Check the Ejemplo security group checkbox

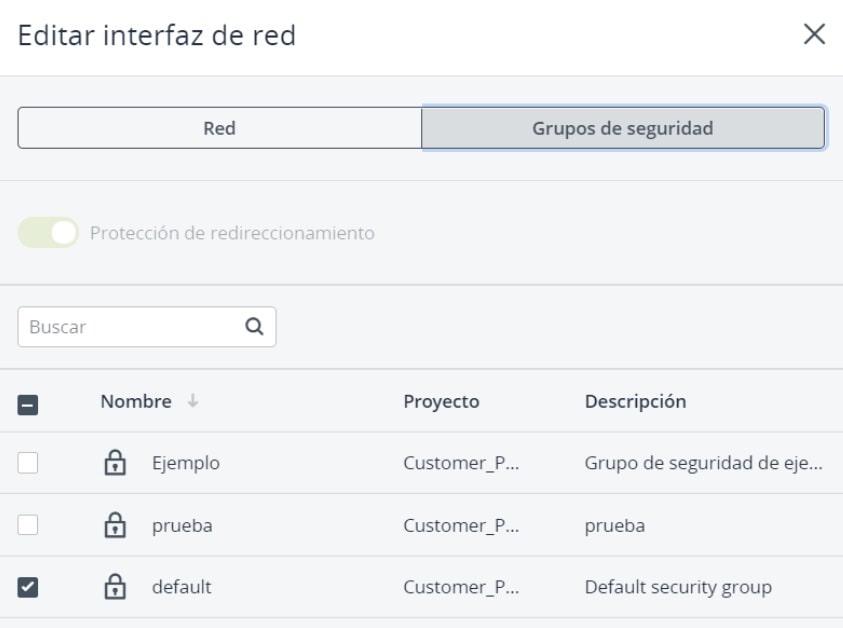tap(27, 462)
